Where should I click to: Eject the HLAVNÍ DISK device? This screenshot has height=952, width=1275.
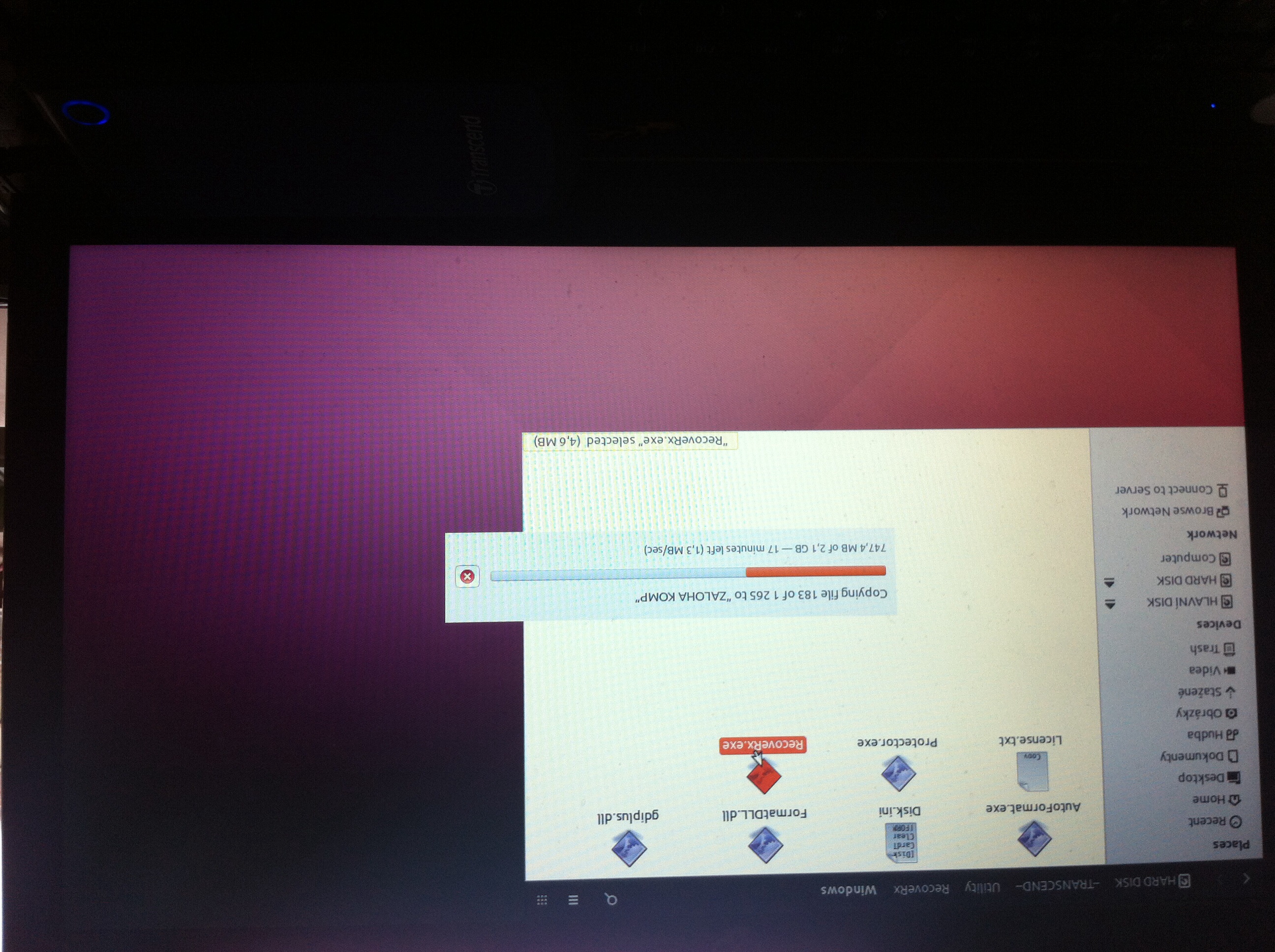pos(1110,604)
